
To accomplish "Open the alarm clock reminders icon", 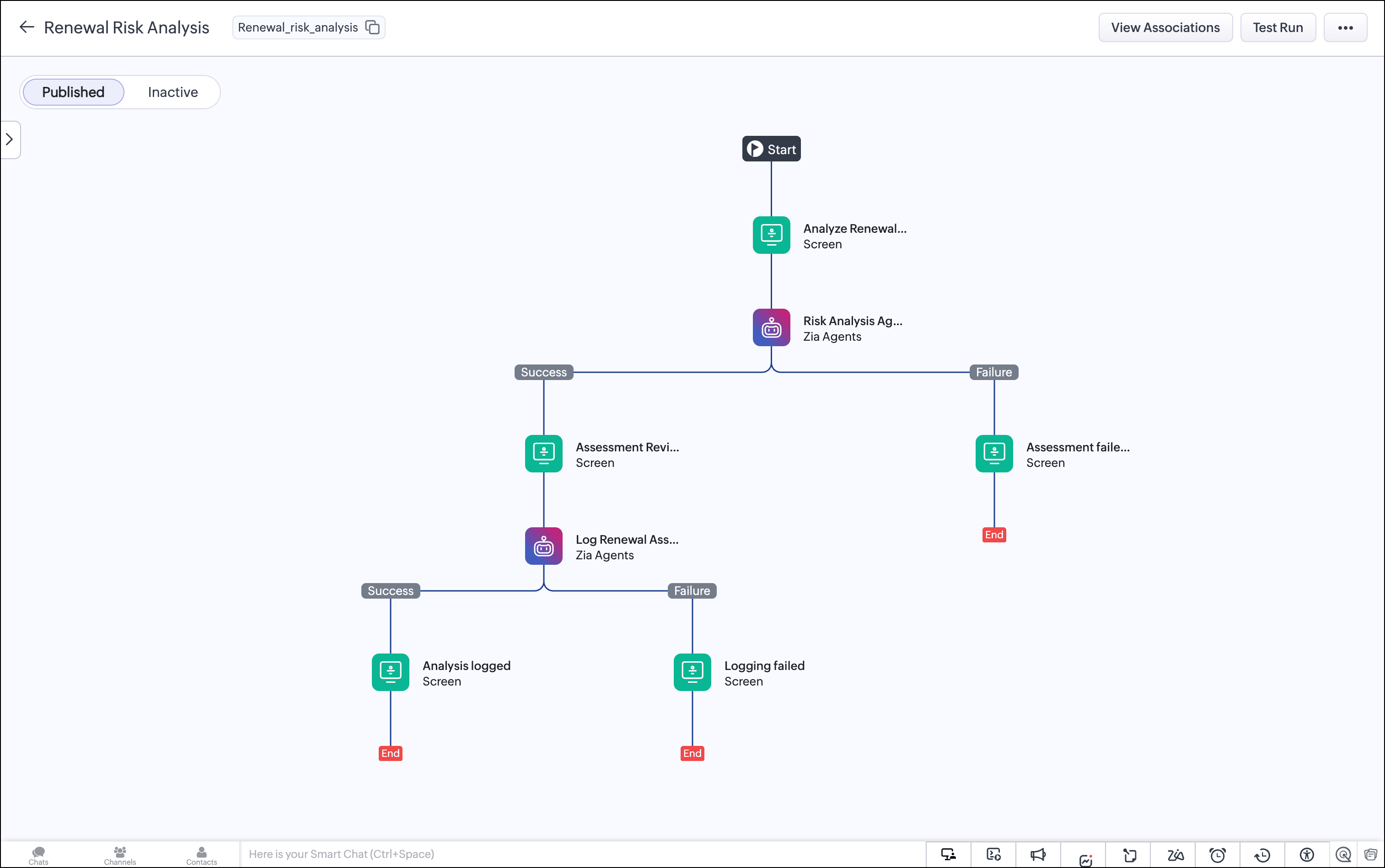I will click(x=1217, y=855).
